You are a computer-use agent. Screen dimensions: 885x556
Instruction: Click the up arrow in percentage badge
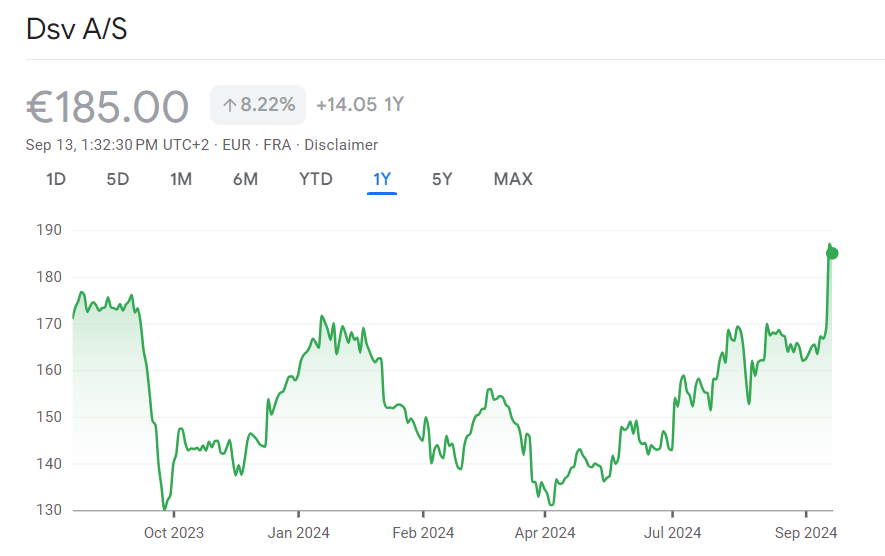pos(229,105)
